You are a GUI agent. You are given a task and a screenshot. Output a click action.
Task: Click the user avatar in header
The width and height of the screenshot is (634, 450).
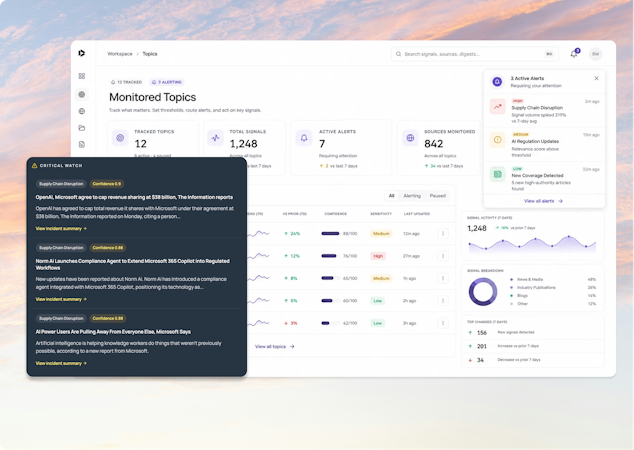tap(595, 54)
